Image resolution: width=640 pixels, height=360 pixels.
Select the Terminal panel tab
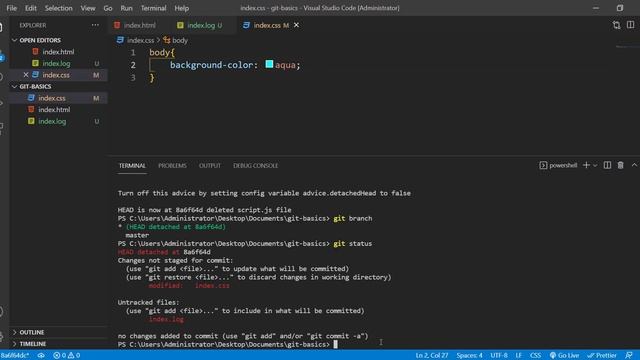(132, 166)
